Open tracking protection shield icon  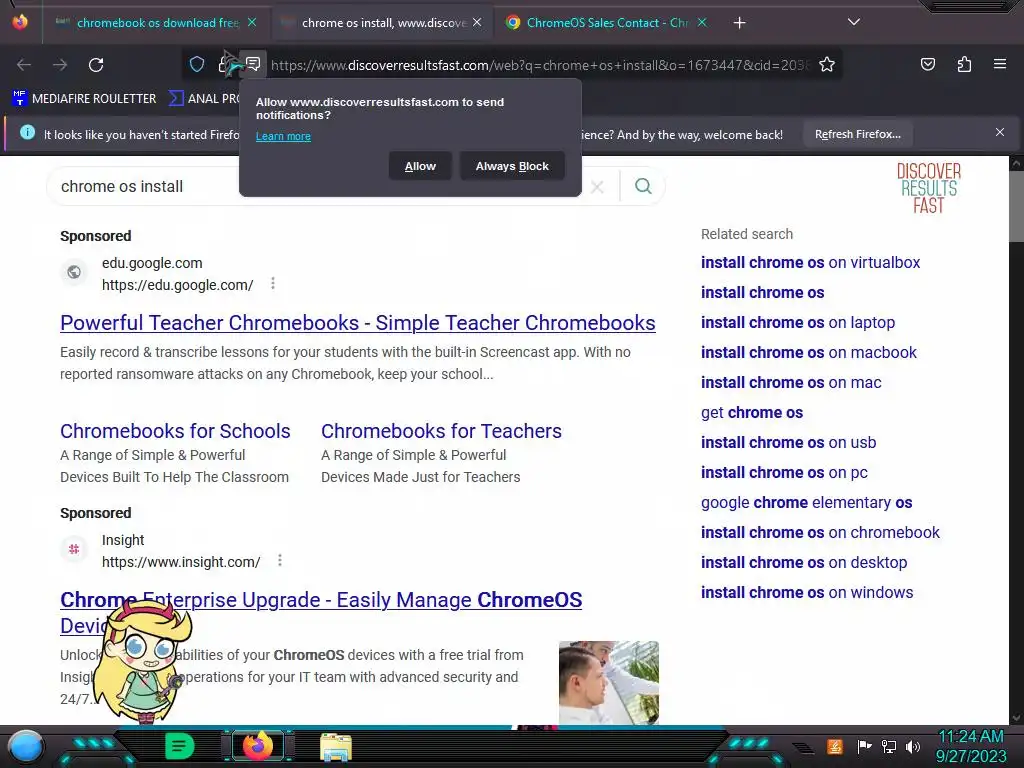tap(197, 64)
